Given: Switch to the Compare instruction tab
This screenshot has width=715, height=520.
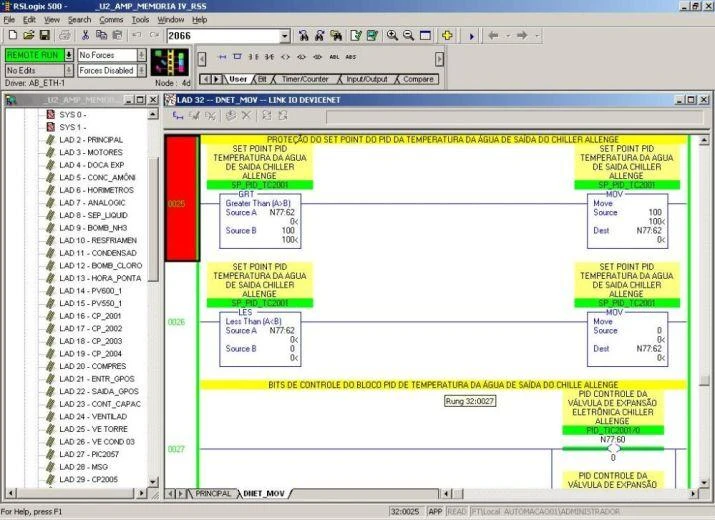Looking at the screenshot, I should 418,79.
